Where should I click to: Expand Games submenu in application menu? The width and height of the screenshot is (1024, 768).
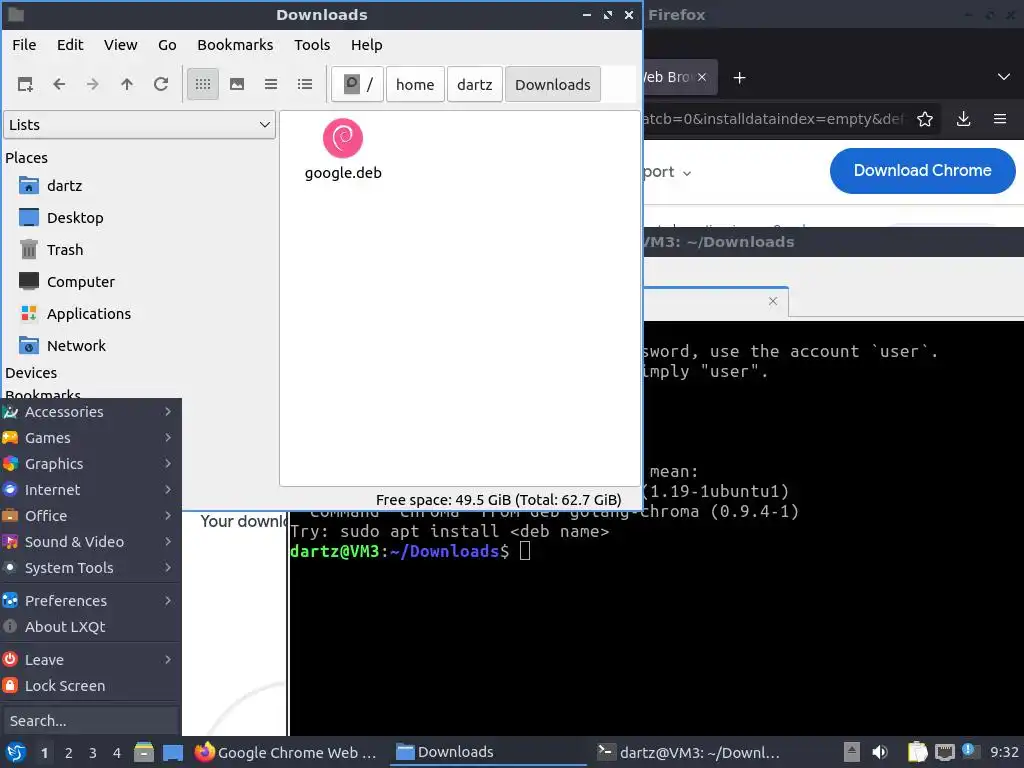(x=90, y=438)
